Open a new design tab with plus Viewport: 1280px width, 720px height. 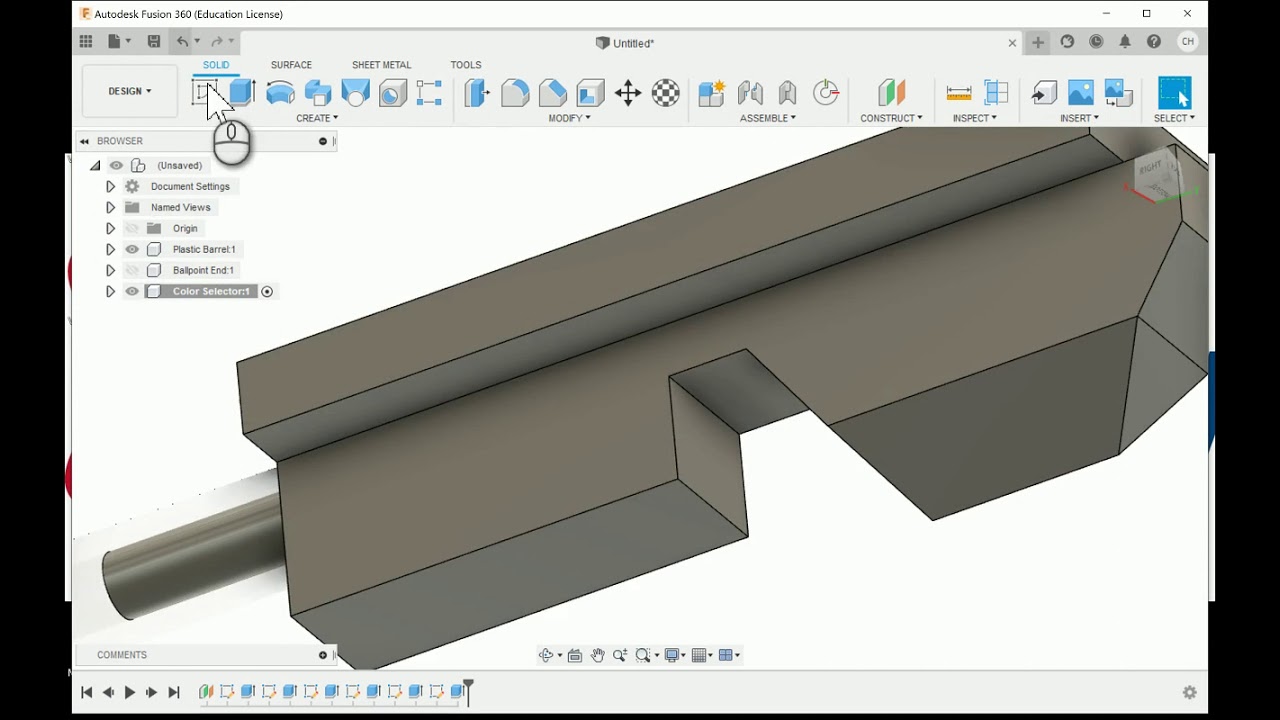pos(1038,42)
